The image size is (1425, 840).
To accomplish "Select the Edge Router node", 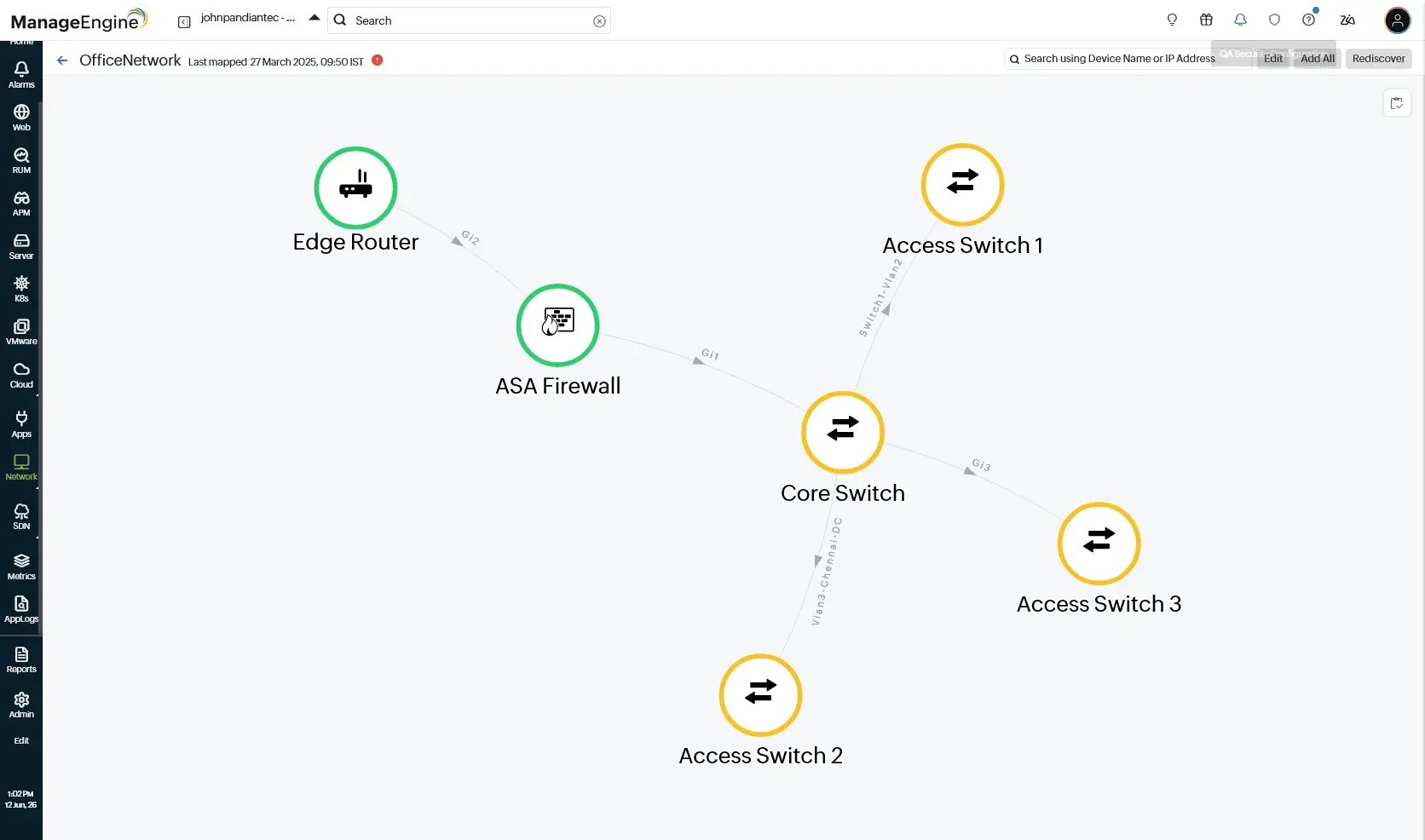I will (355, 187).
